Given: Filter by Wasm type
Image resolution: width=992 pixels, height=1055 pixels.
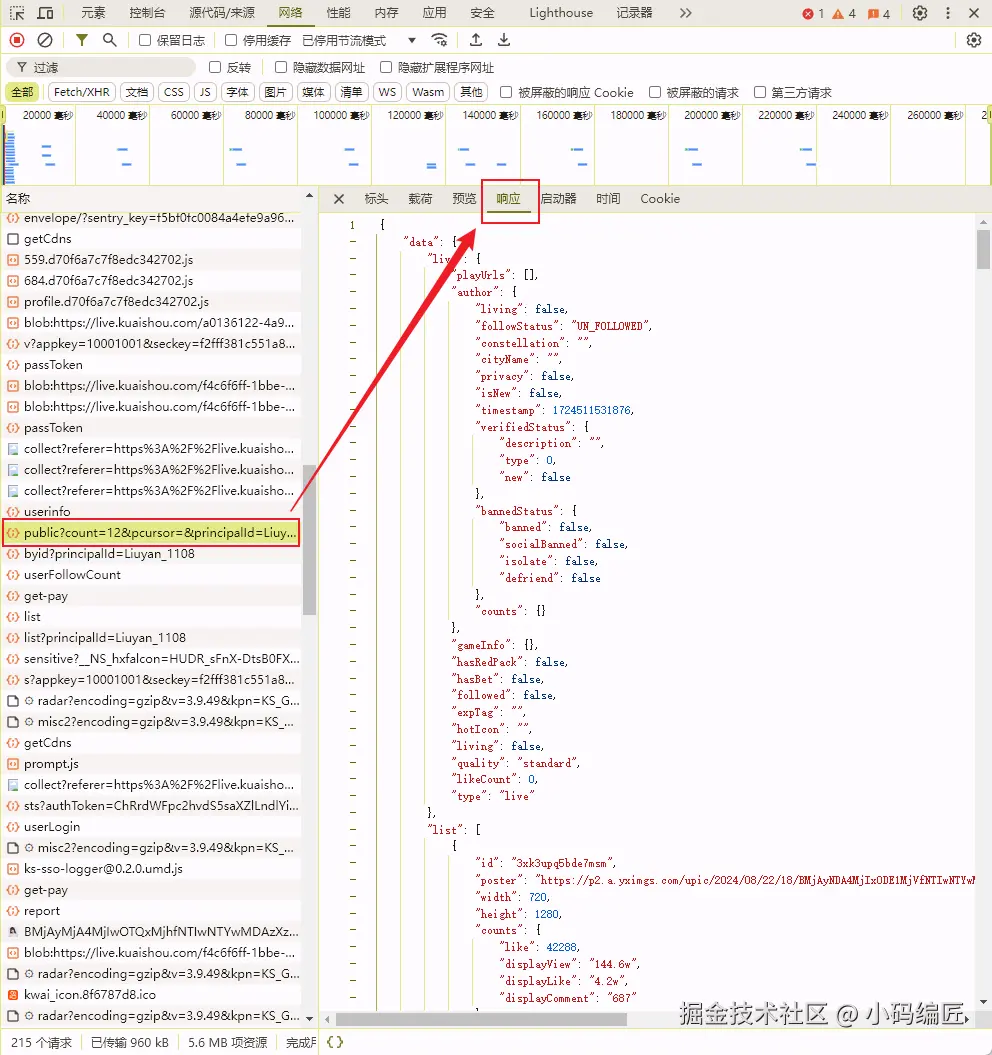Looking at the screenshot, I should [x=428, y=92].
